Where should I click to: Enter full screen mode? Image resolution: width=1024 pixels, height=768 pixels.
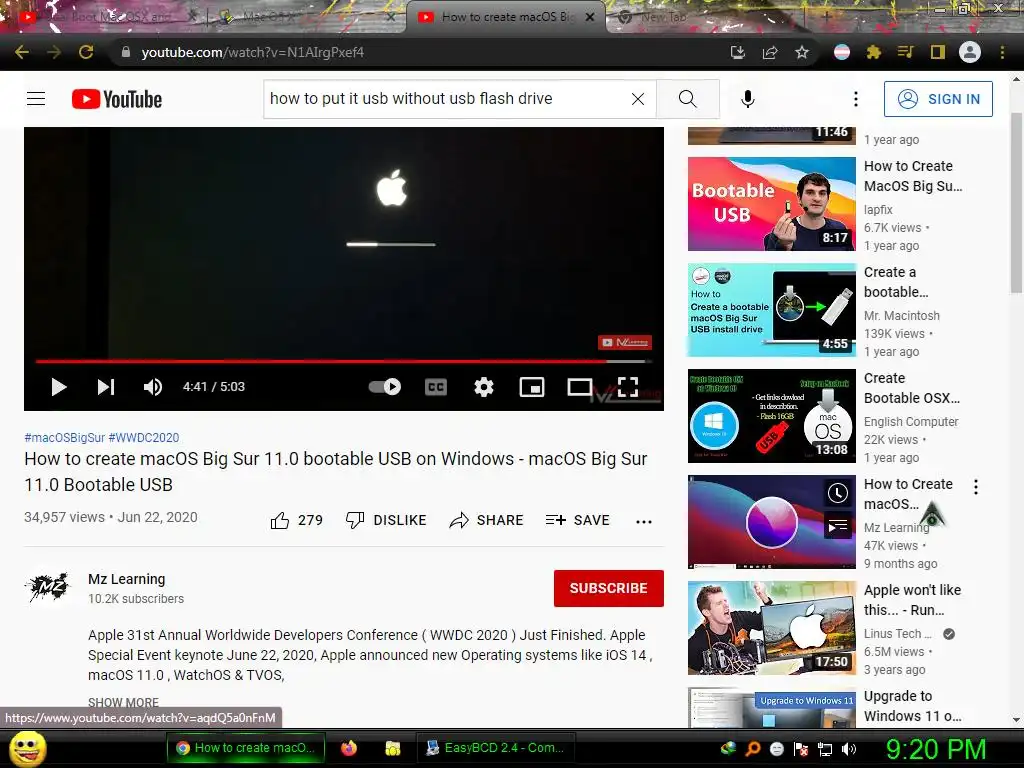click(x=628, y=387)
